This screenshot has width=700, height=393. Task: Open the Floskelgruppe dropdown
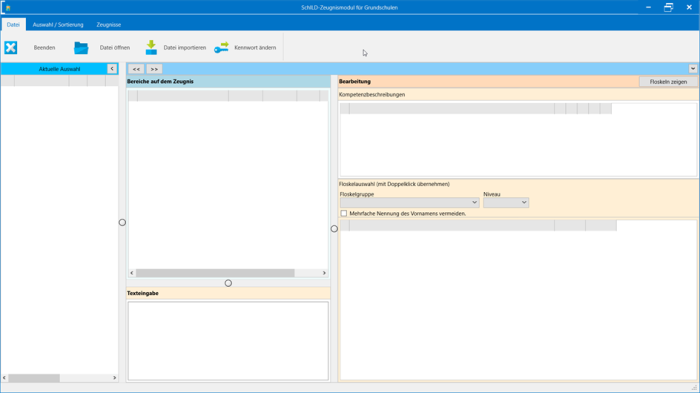[x=409, y=202]
